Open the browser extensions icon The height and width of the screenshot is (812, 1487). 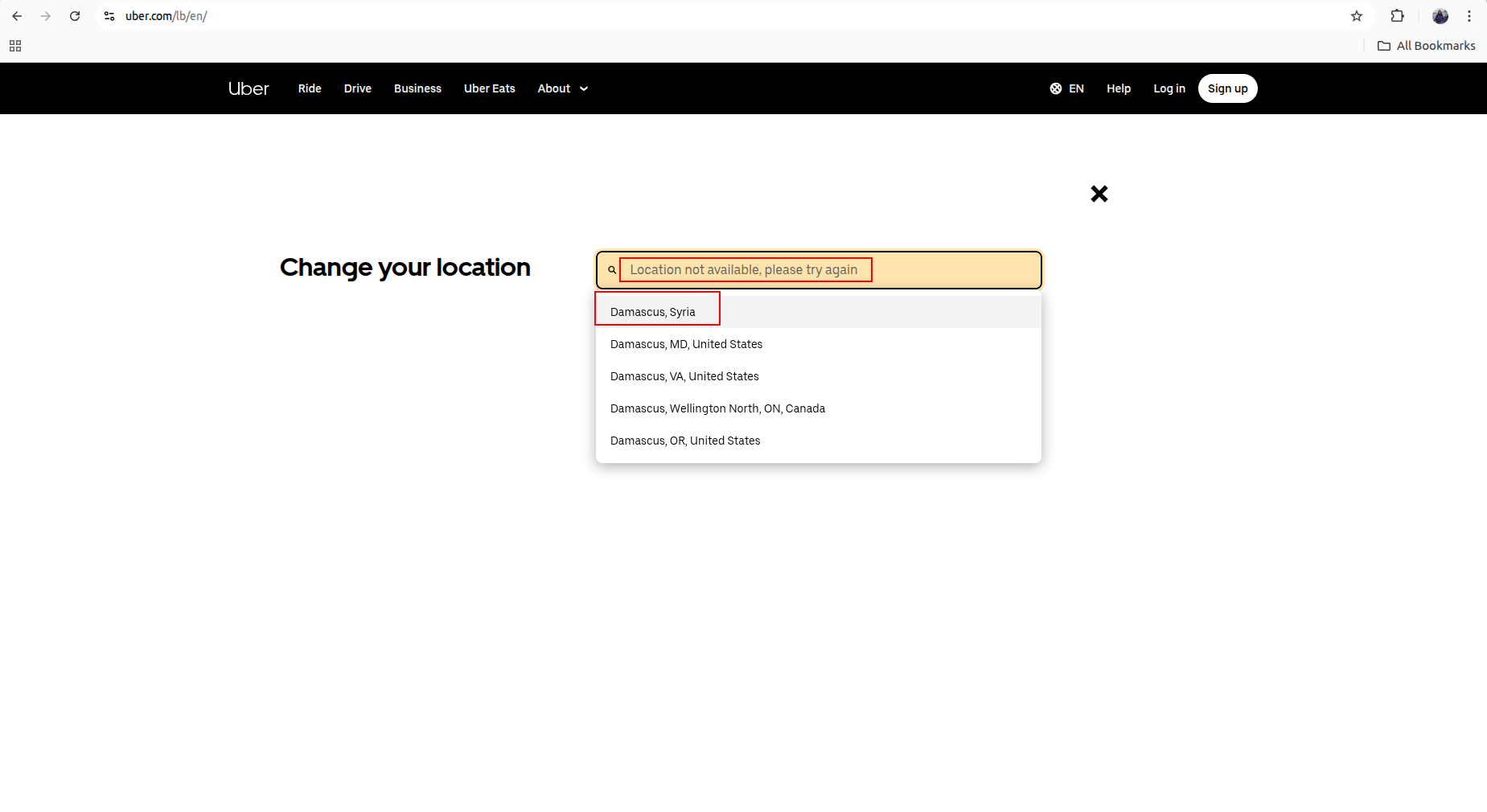pos(1397,16)
